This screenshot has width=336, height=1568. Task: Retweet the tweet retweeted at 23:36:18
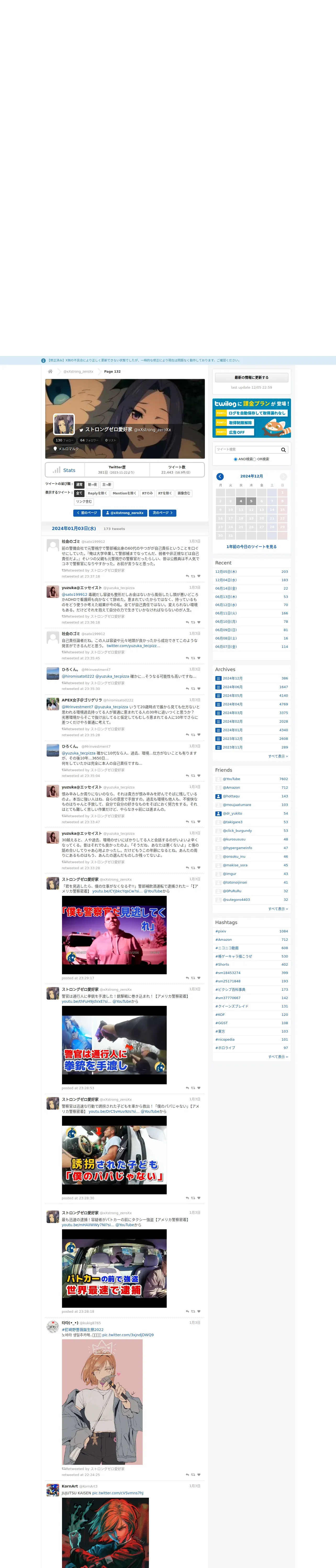193,622
